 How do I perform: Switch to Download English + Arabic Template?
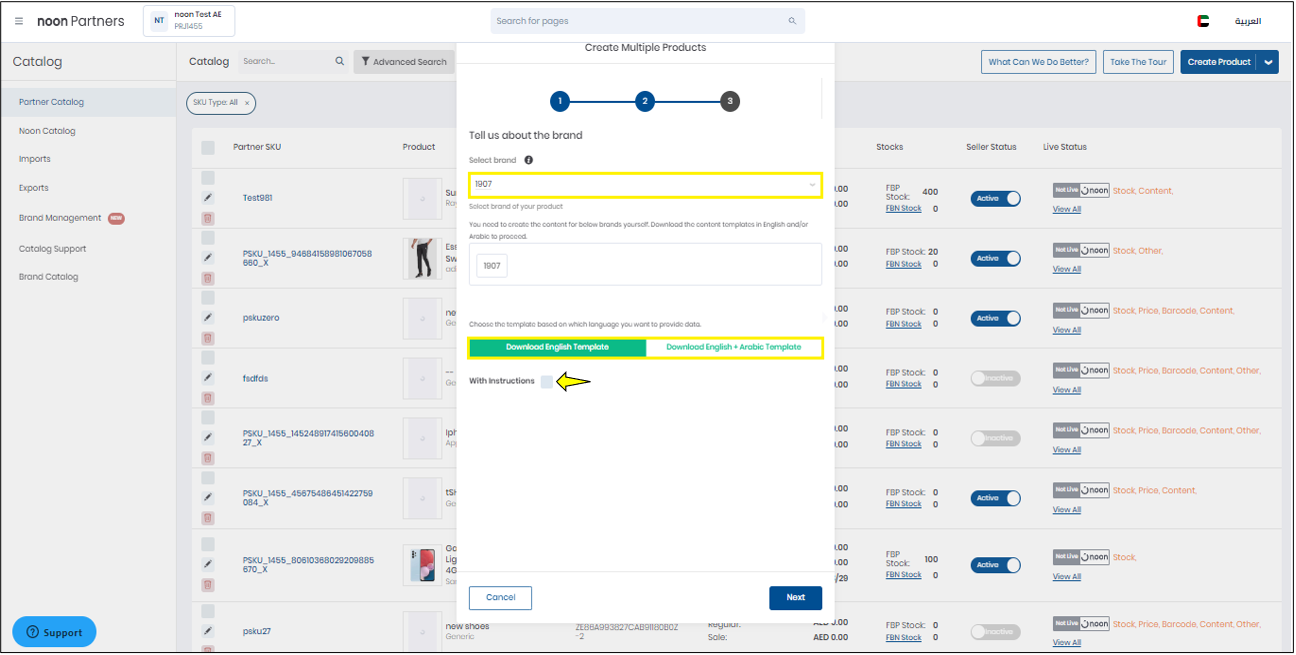coord(733,347)
